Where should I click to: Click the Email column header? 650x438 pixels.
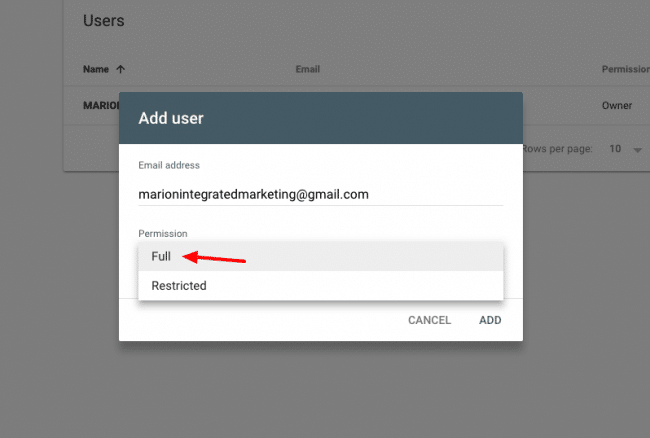pyautogui.click(x=307, y=70)
